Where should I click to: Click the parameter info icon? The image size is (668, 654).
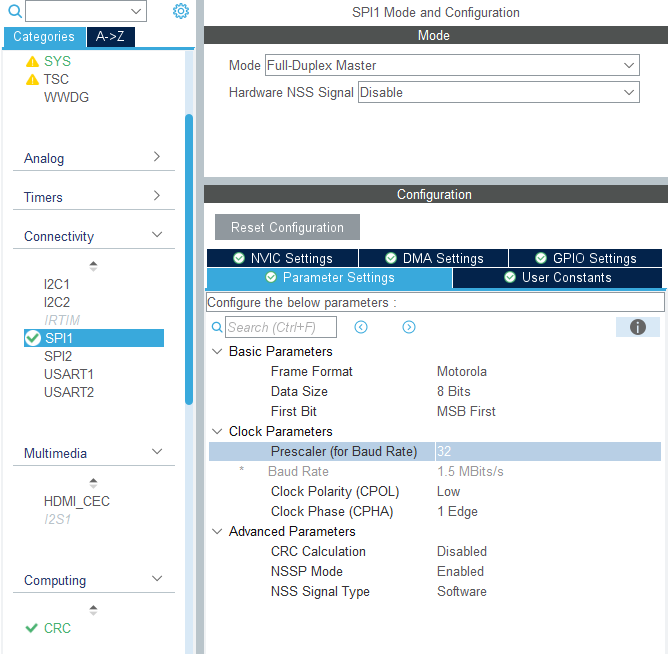[637, 327]
